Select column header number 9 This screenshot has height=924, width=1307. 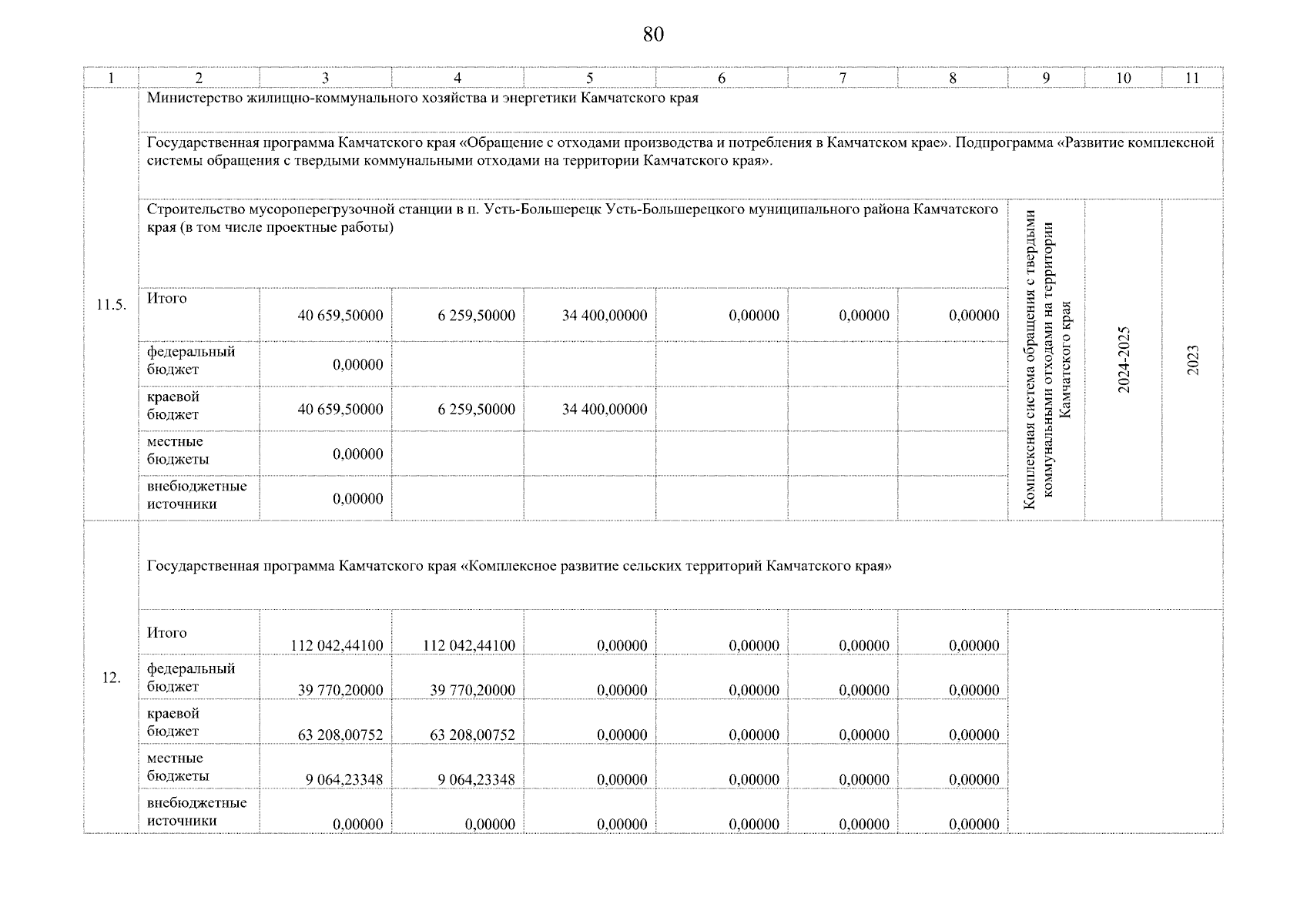tap(1045, 78)
